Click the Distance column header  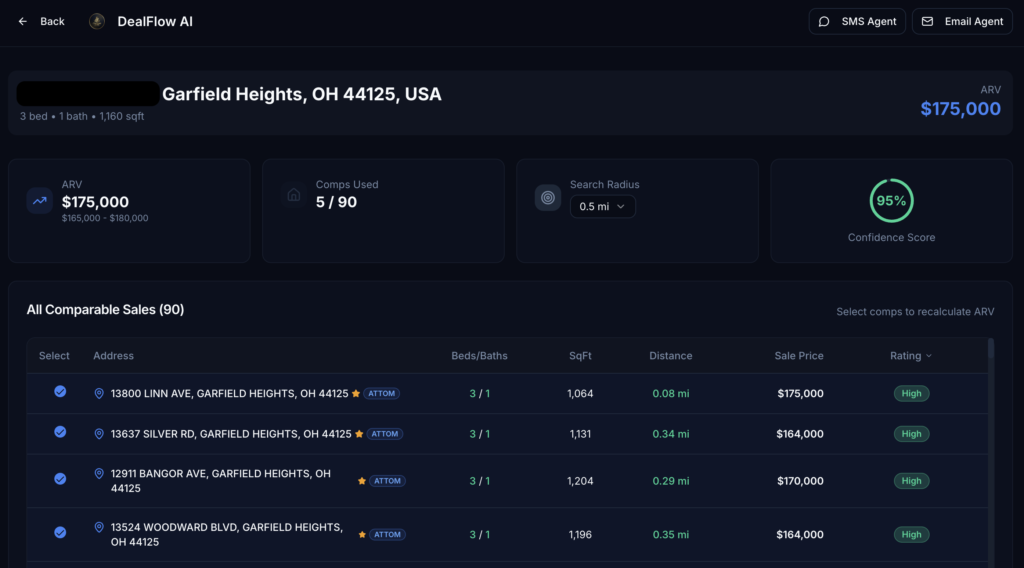670,356
